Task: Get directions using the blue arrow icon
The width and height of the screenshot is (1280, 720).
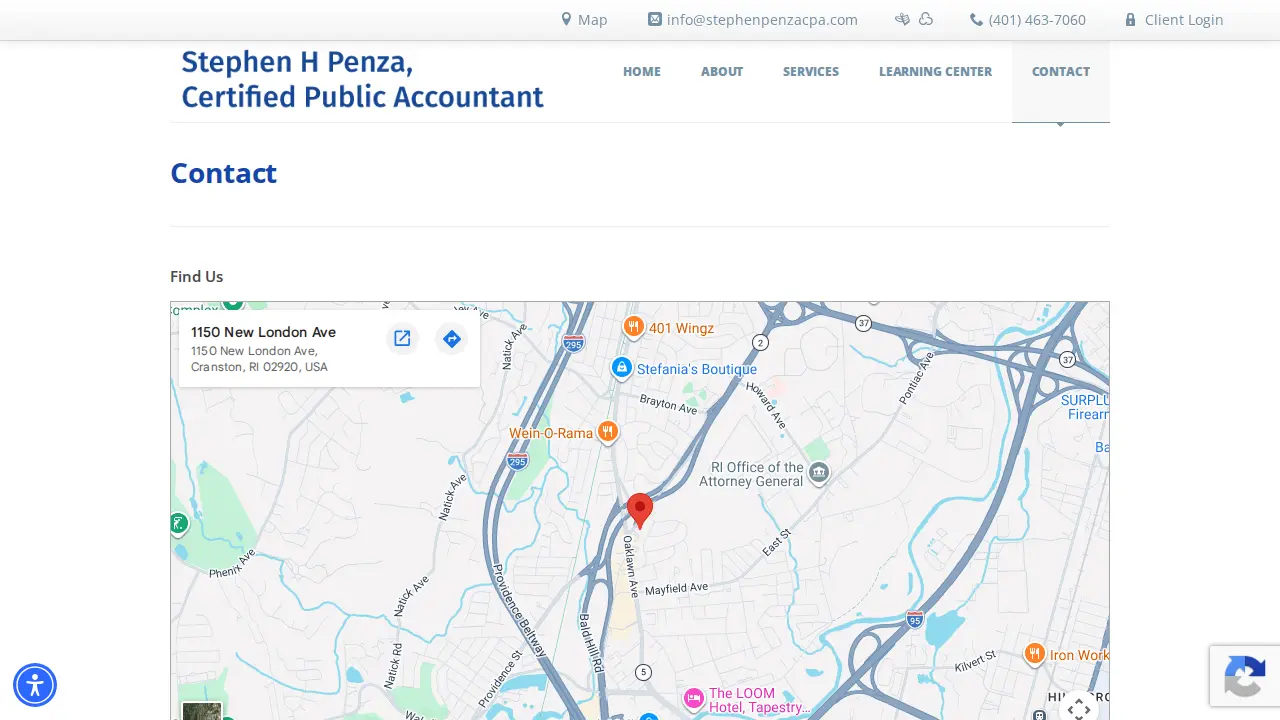Action: tap(452, 339)
